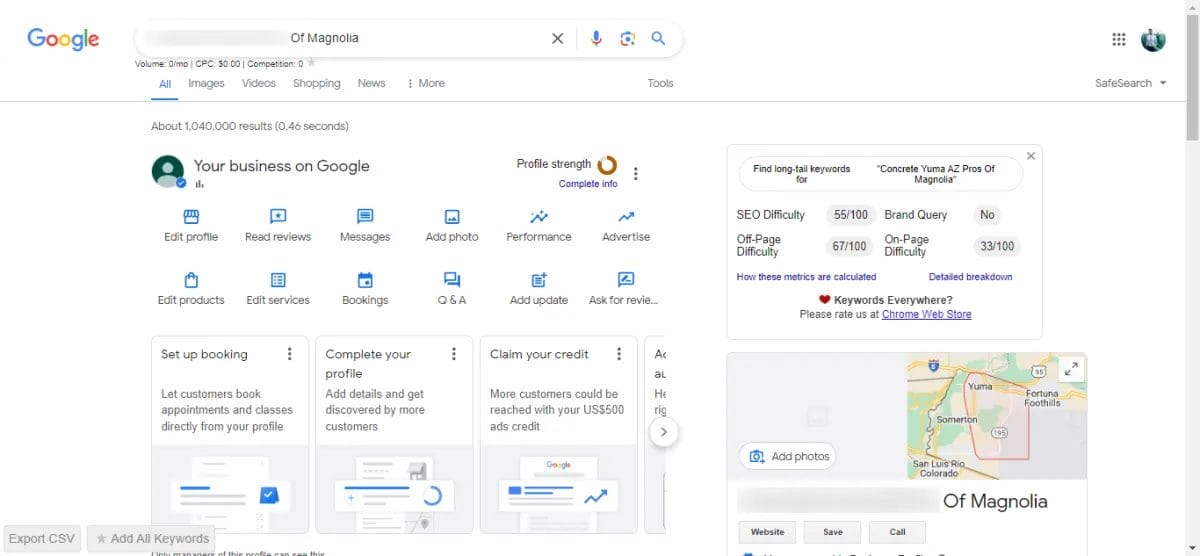1200x556 pixels.
Task: Open Read reviews icon
Action: click(x=278, y=217)
